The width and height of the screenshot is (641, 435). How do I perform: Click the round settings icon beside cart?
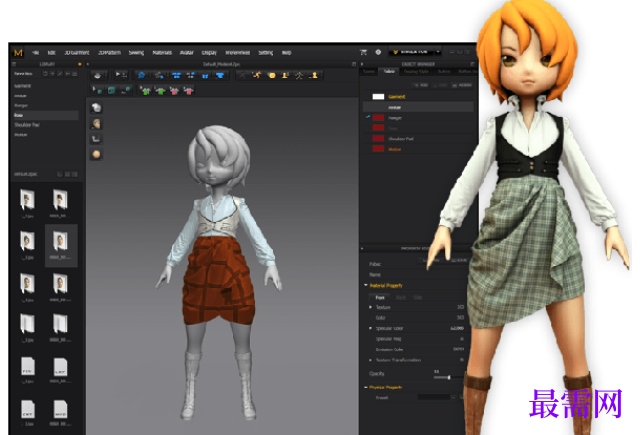378,52
